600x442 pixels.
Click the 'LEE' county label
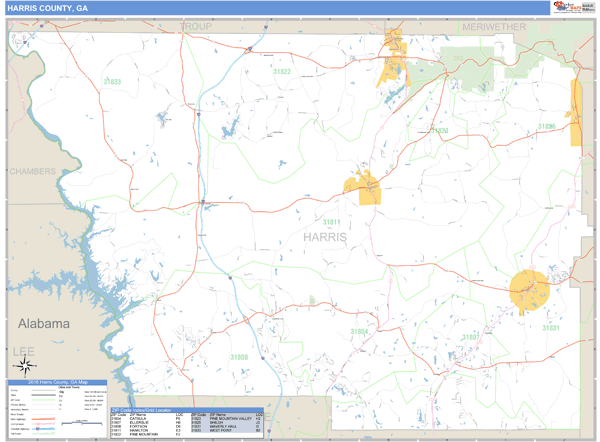coord(24,351)
